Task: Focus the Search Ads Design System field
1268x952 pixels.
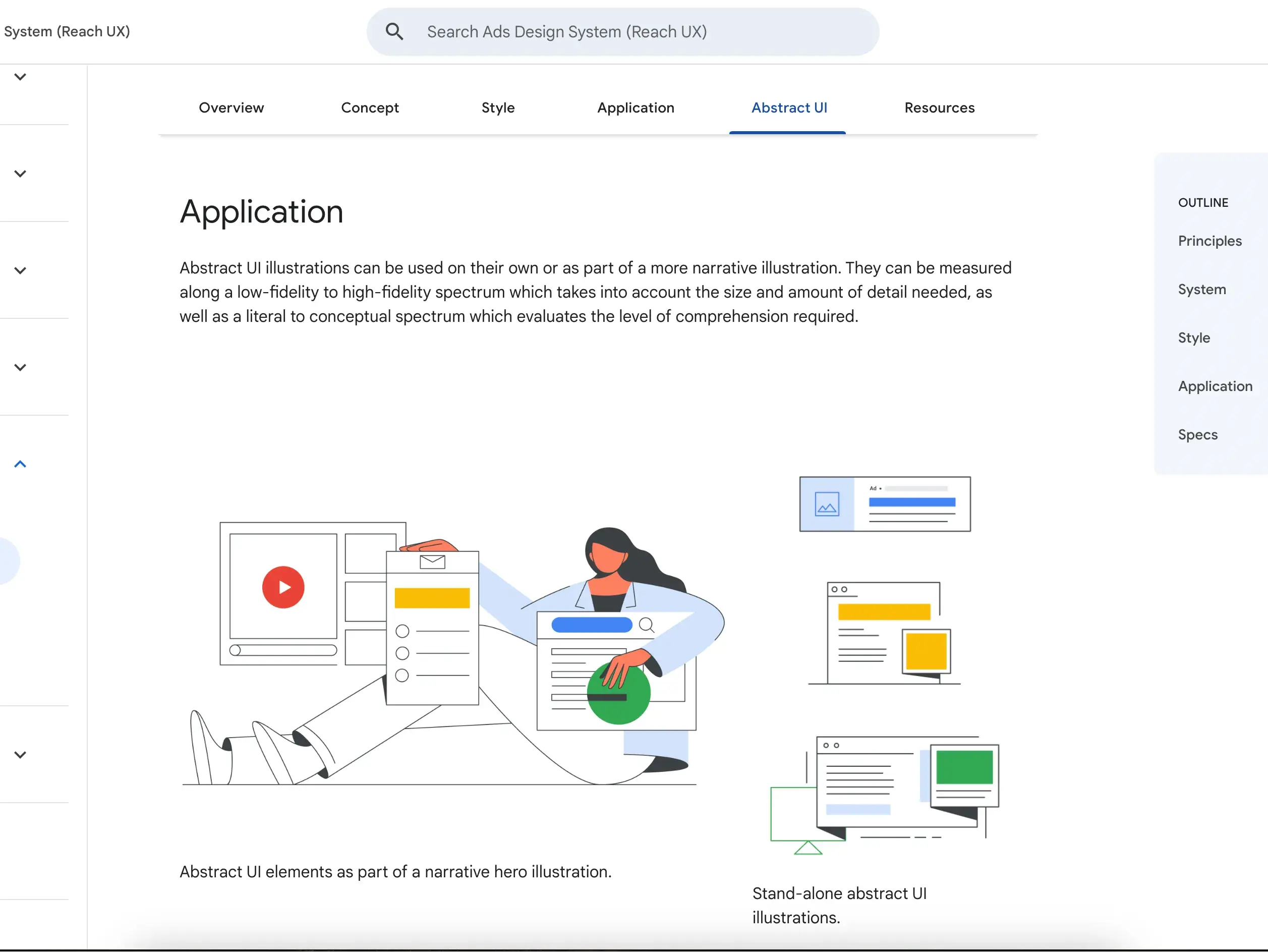Action: (622, 32)
